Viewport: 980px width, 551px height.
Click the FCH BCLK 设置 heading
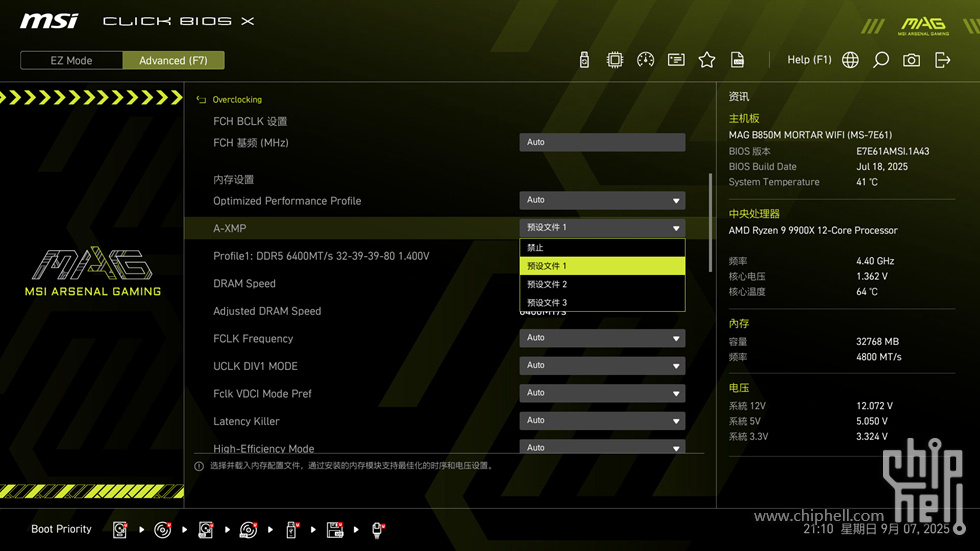250,121
